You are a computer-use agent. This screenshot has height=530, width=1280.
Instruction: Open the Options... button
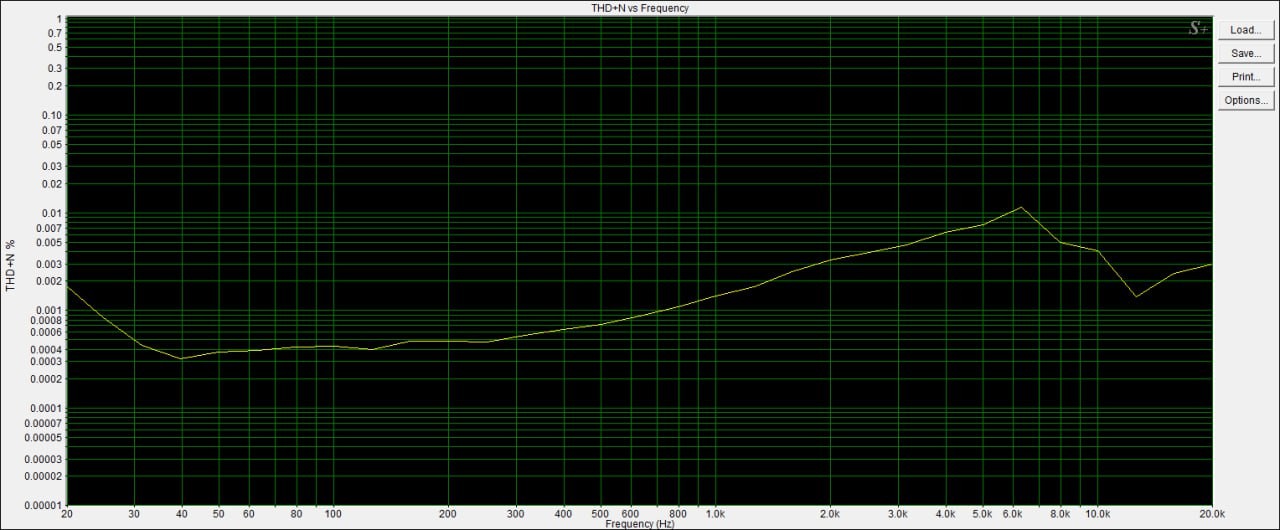coord(1245,100)
